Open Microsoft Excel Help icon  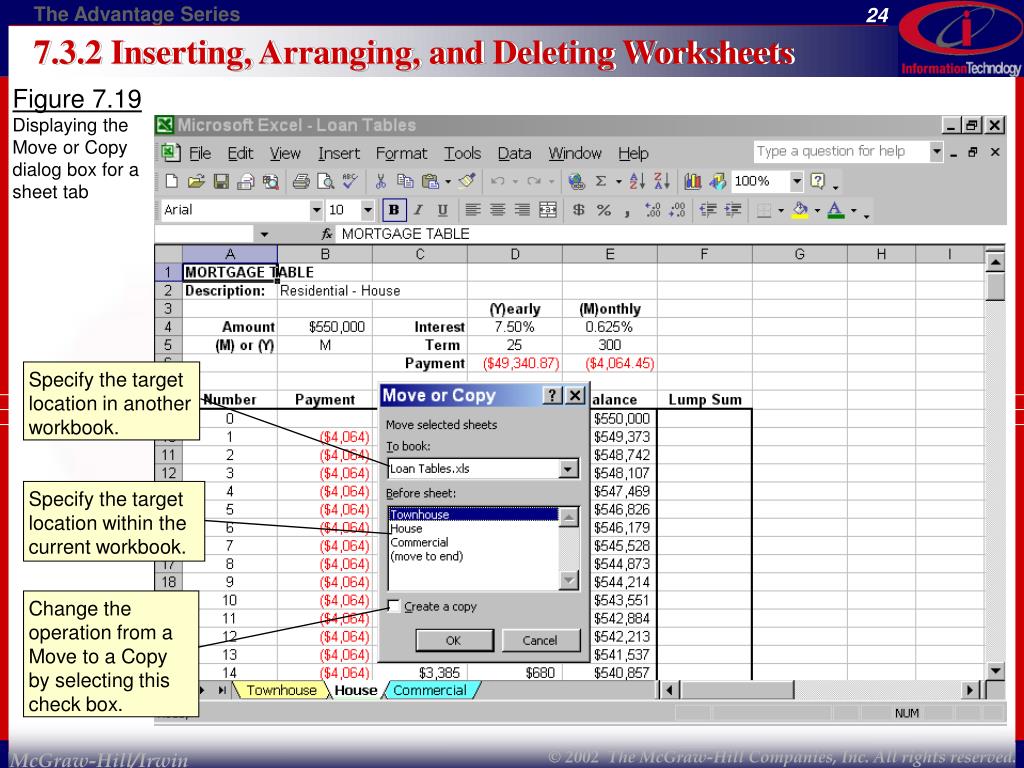coord(818,182)
